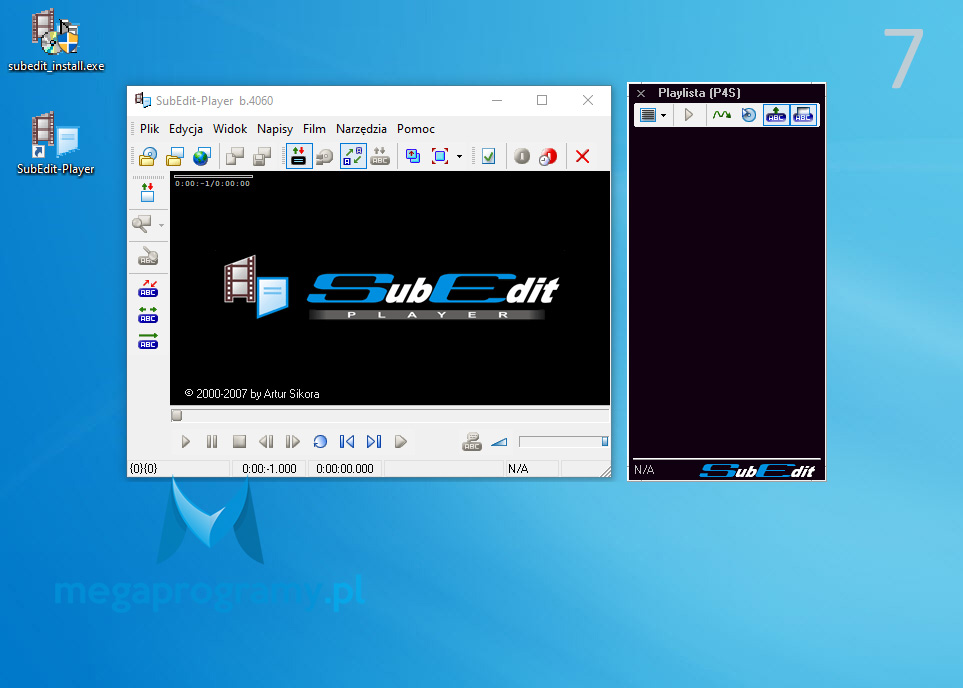Viewport: 963px width, 688px height.
Task: Open the Napisy menu
Action: pos(275,129)
